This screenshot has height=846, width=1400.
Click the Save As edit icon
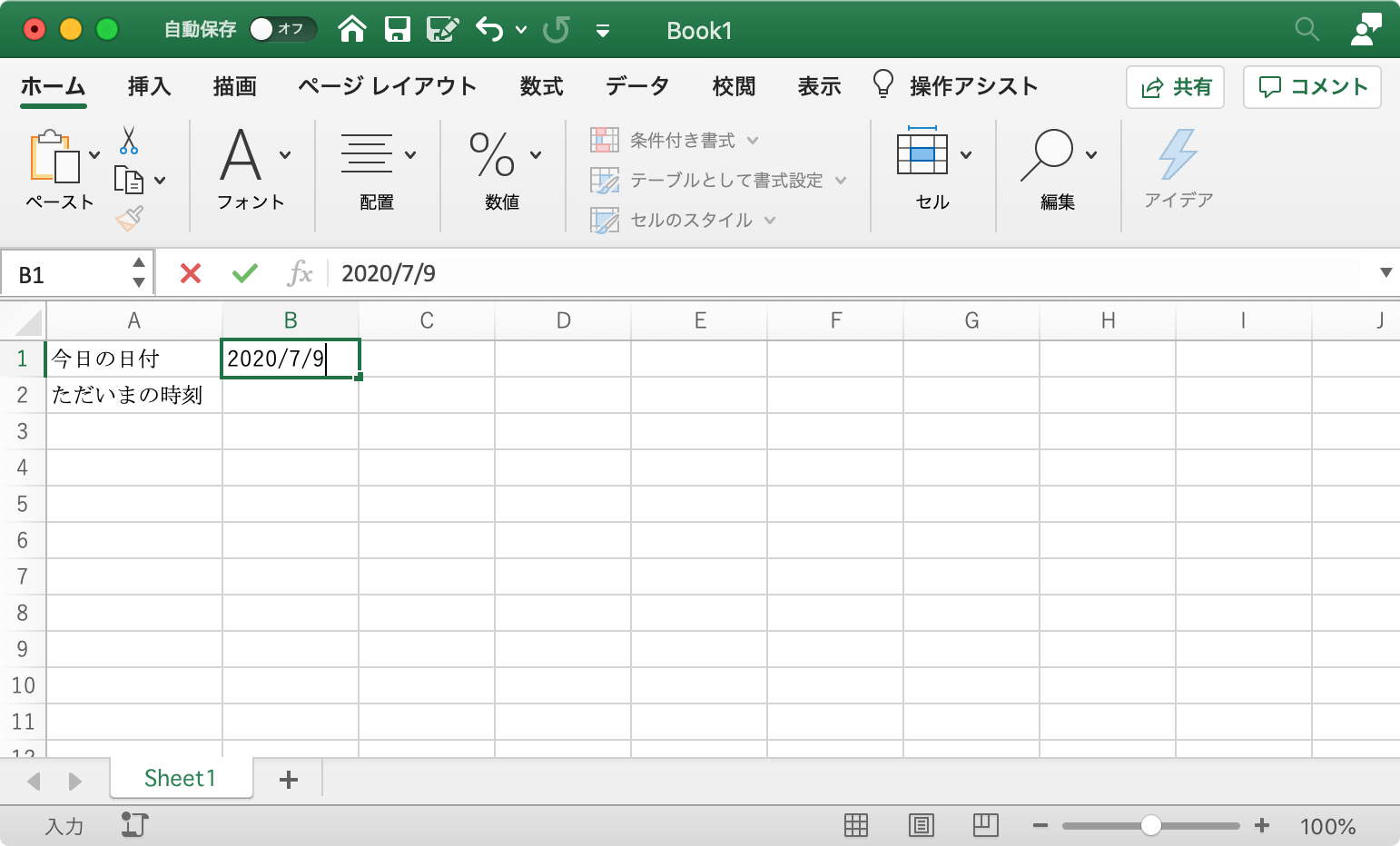pos(442,30)
